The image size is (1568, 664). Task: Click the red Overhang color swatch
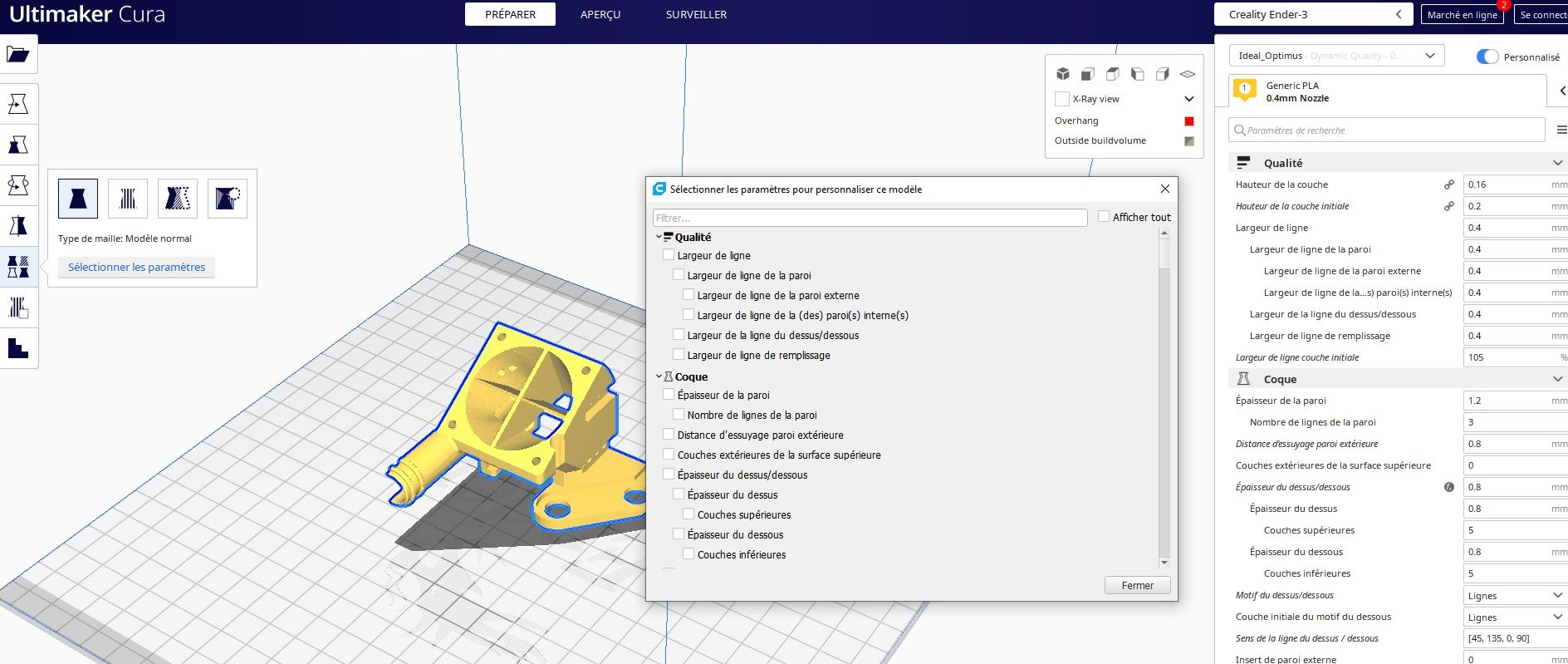coord(1189,121)
